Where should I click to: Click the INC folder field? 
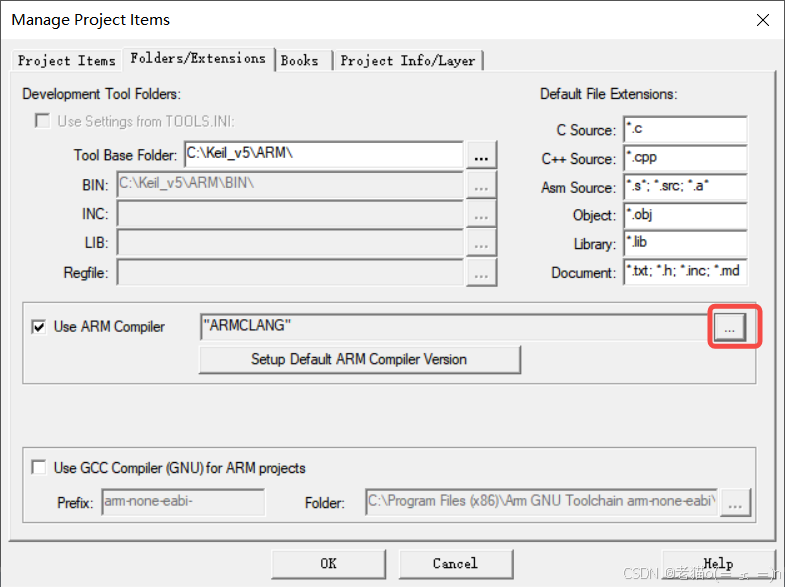pyautogui.click(x=290, y=214)
